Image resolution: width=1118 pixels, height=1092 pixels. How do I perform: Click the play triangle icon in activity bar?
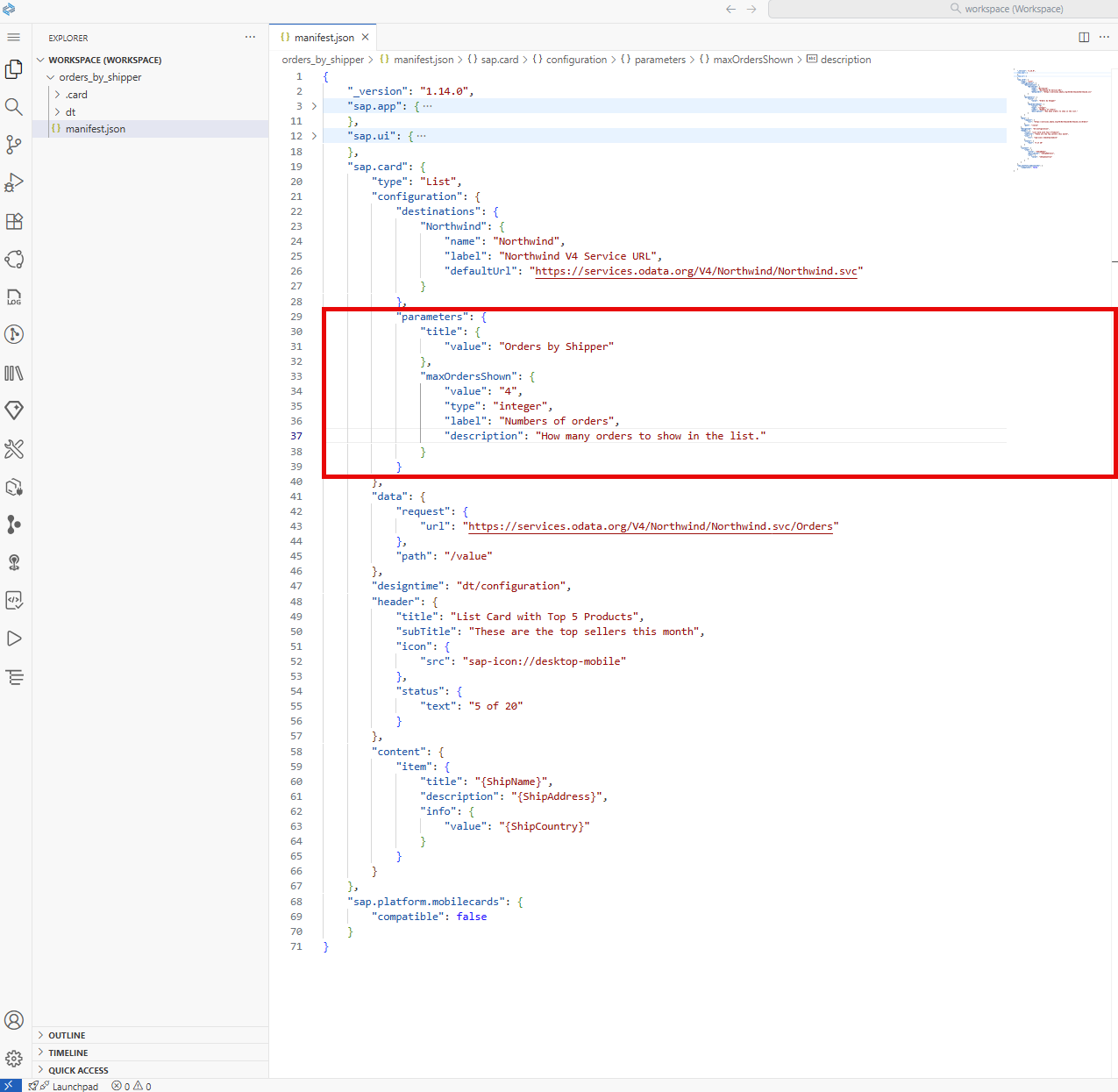[14, 639]
